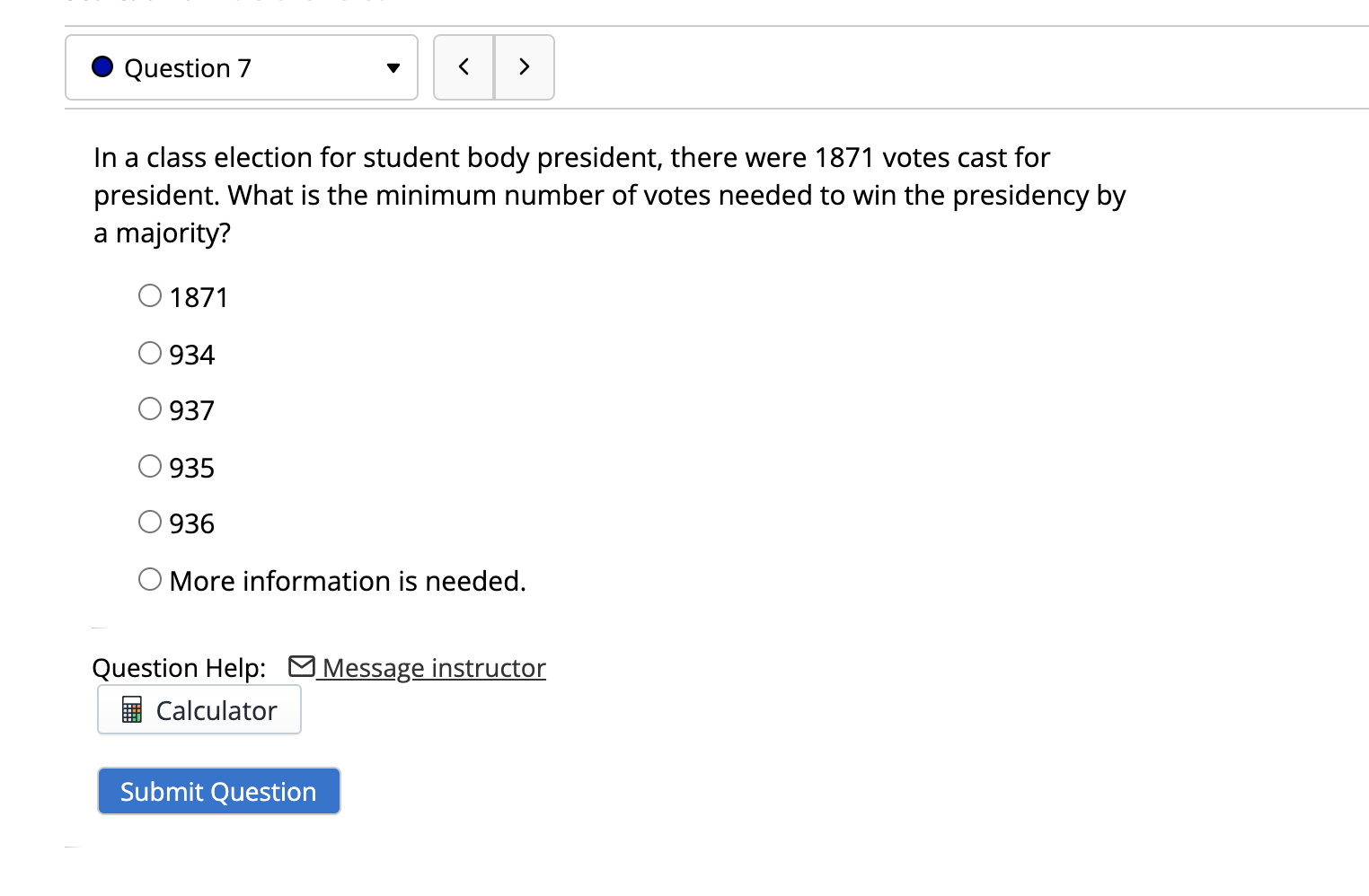Select the radio button for 935
Viewport: 1369px width, 896px height.
click(150, 465)
